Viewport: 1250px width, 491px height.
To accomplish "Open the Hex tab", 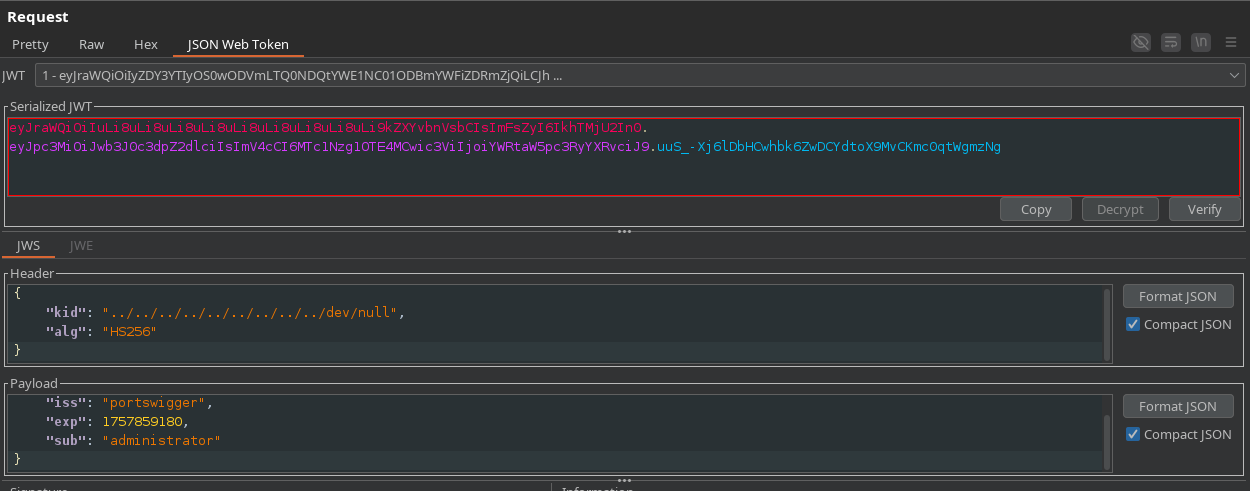I will pos(146,44).
